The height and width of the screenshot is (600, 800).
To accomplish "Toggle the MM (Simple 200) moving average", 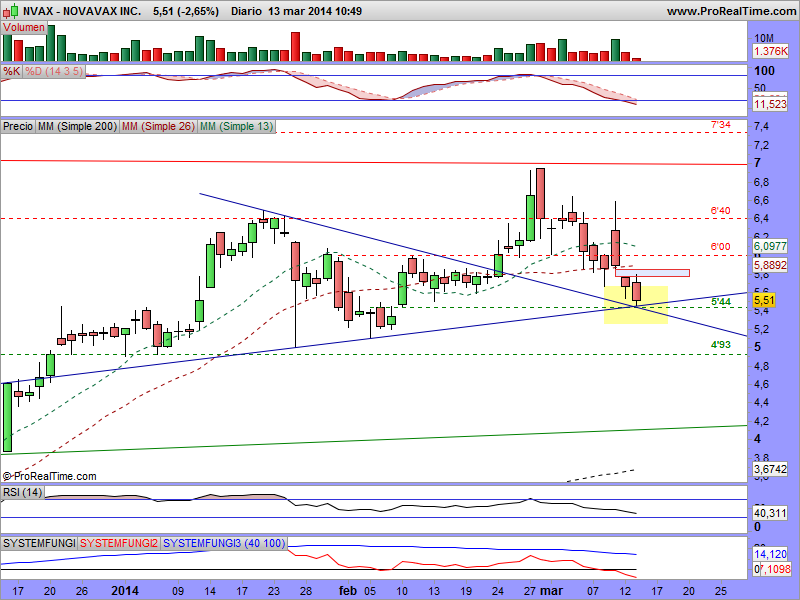I will 76,127.
